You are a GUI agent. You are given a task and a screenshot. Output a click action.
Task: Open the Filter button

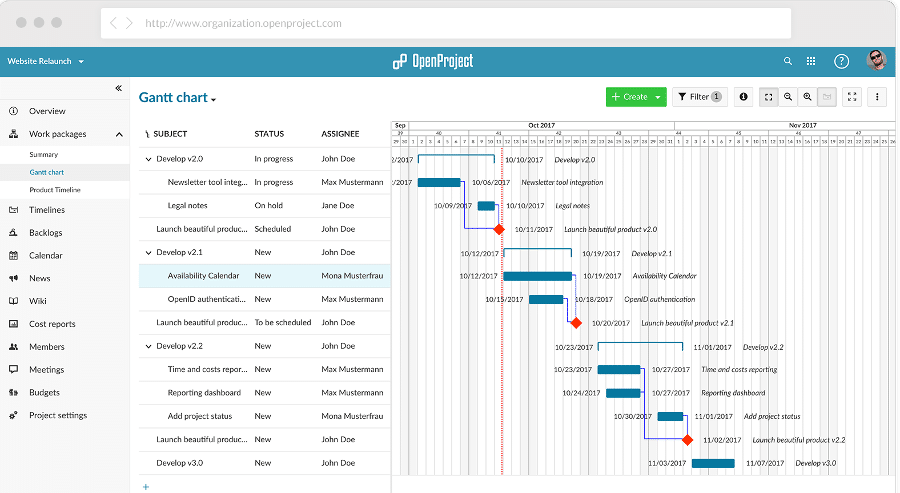pos(700,97)
